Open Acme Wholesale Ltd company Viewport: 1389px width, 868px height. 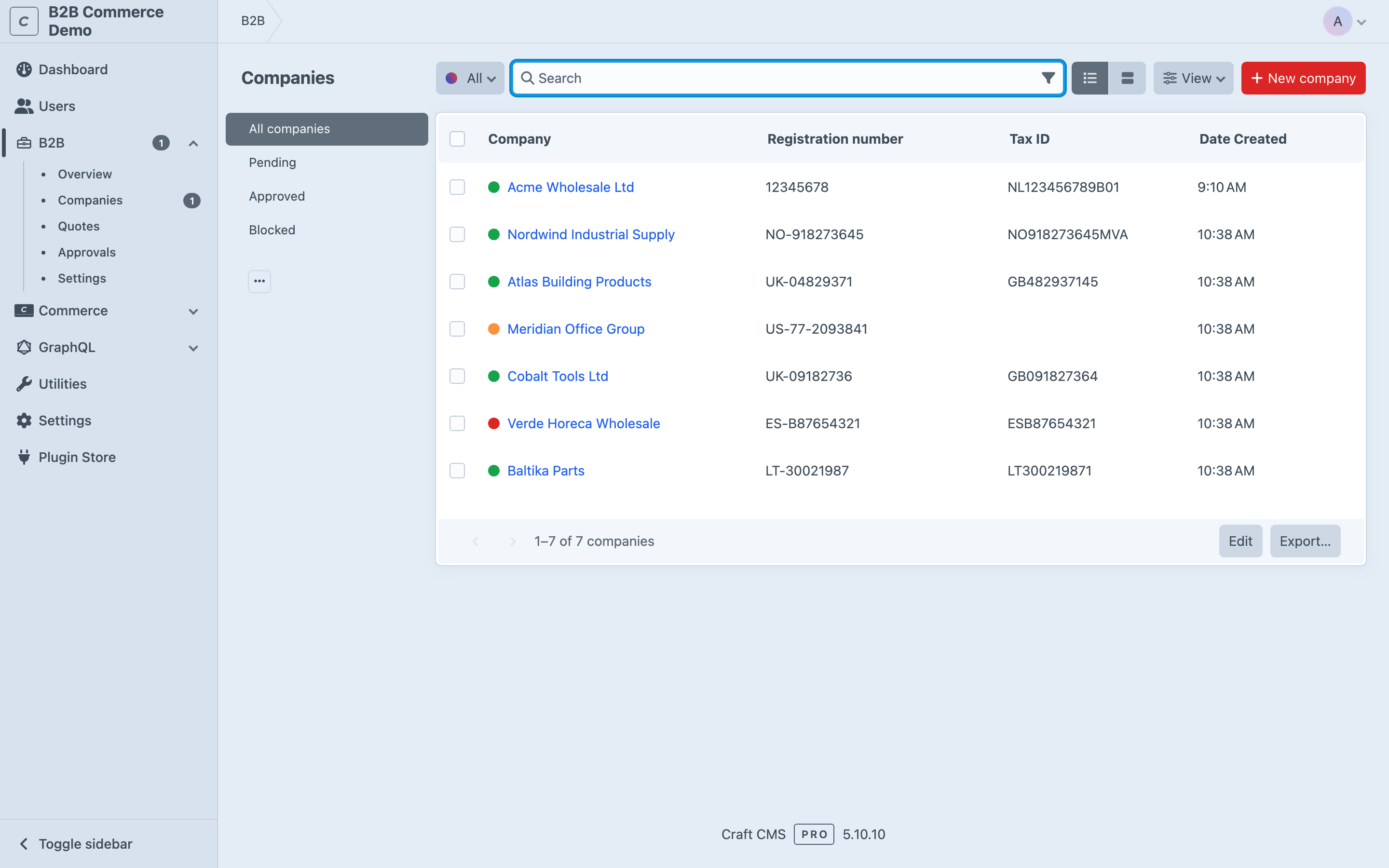[x=571, y=187]
